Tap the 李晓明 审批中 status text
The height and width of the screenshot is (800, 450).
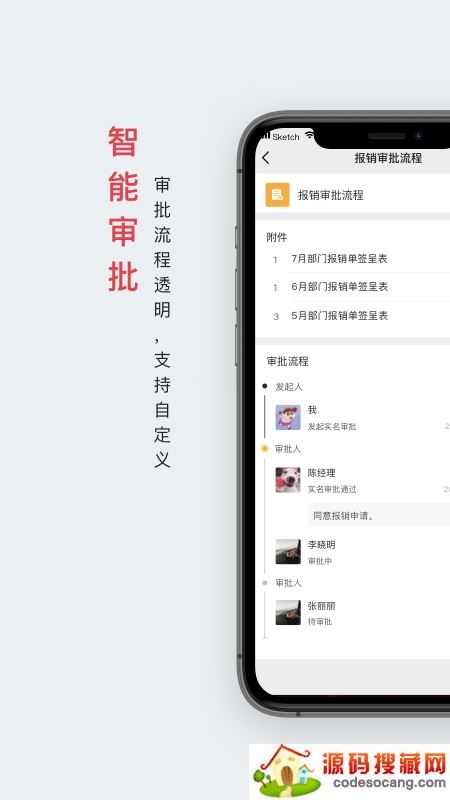click(320, 561)
